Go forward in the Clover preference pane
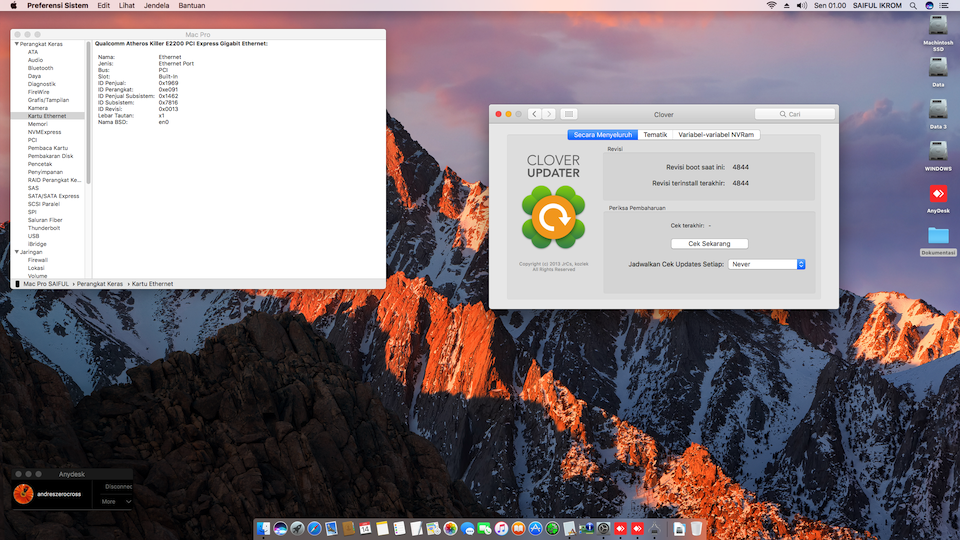 (x=549, y=114)
